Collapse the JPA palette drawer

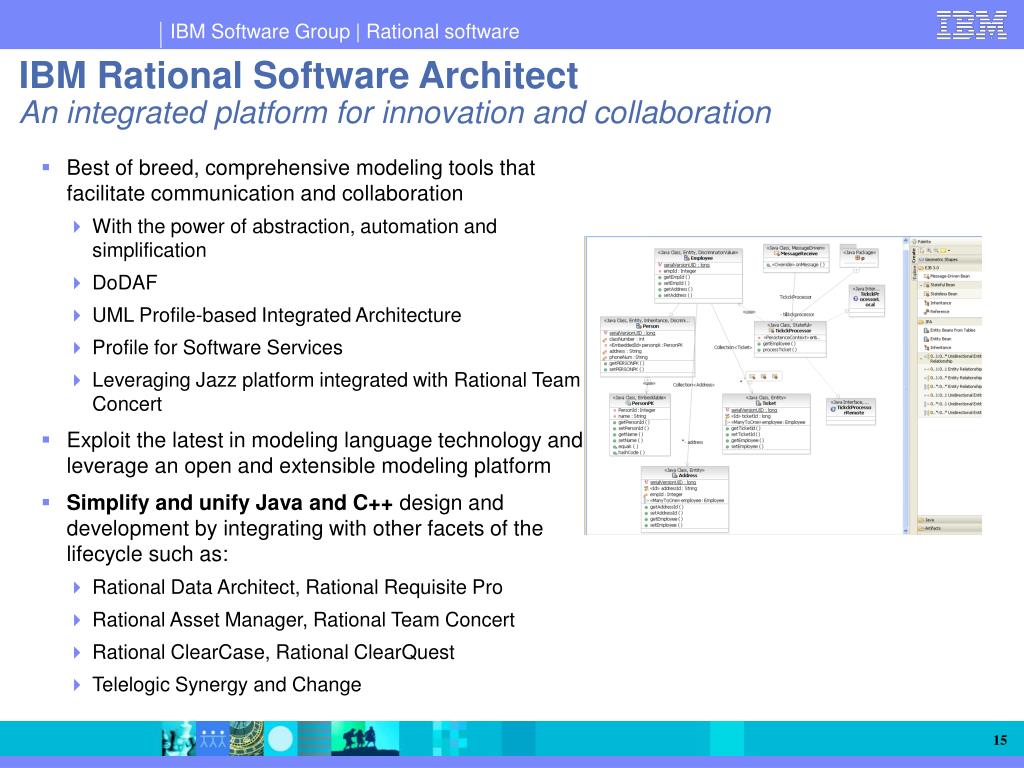pos(950,322)
